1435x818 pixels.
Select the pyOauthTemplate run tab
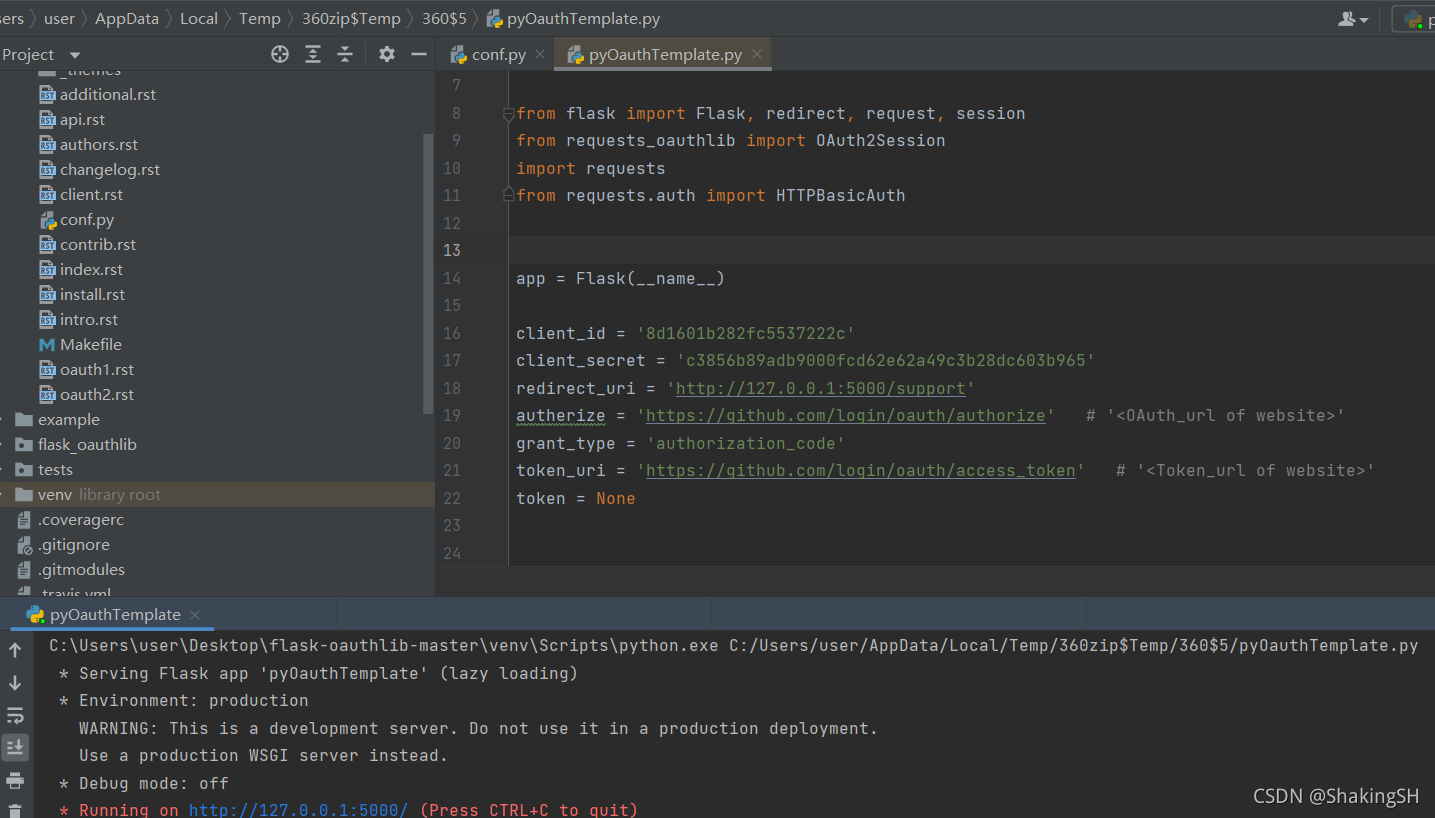point(115,614)
